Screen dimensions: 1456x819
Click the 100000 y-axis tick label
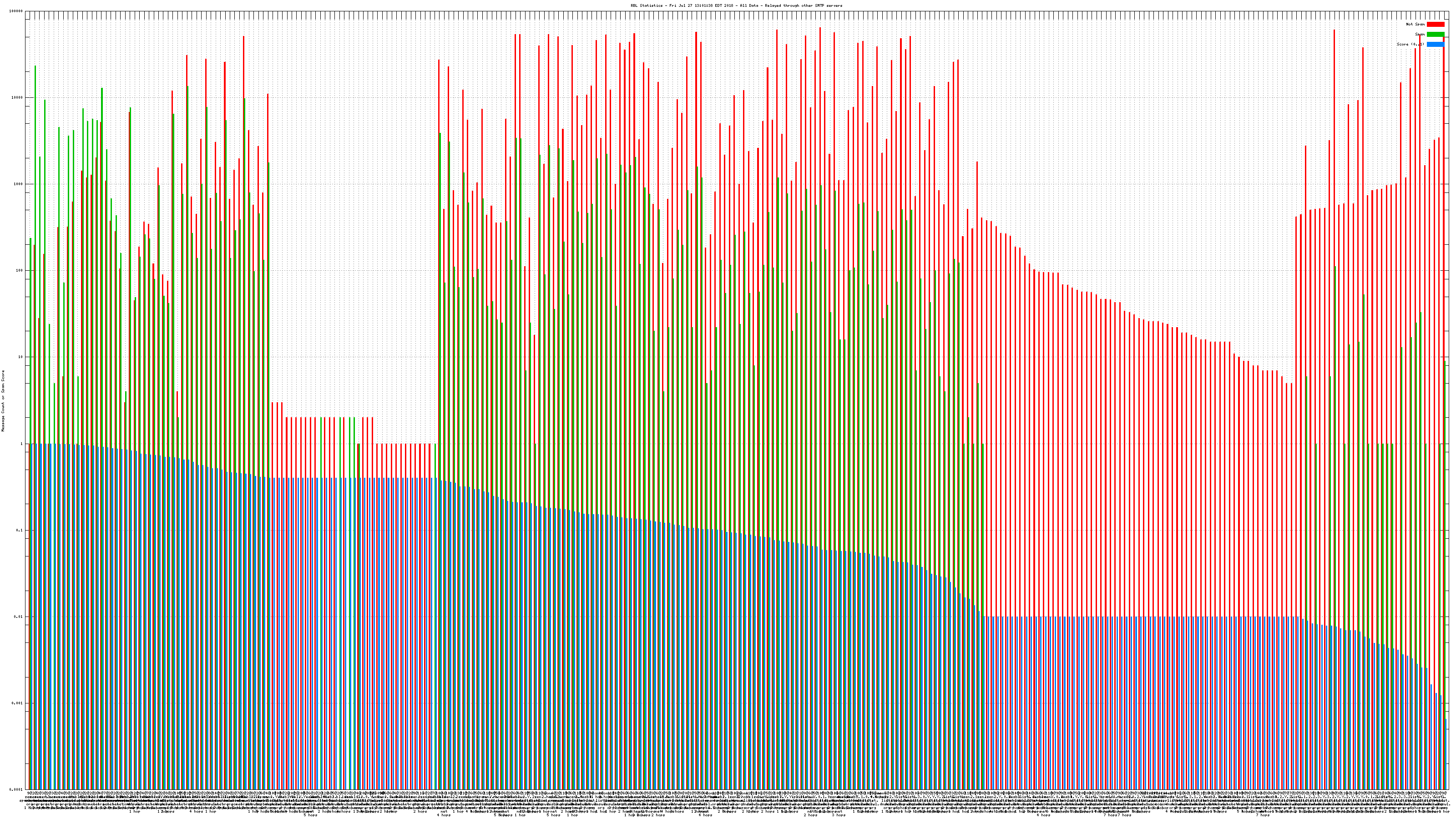[16, 11]
